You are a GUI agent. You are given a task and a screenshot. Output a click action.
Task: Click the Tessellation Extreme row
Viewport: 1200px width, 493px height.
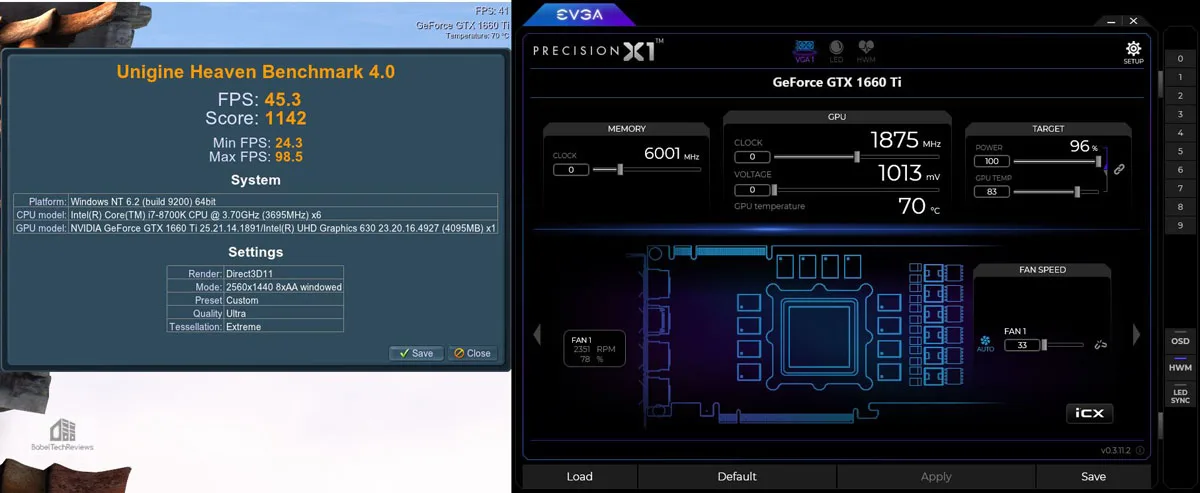click(x=255, y=327)
